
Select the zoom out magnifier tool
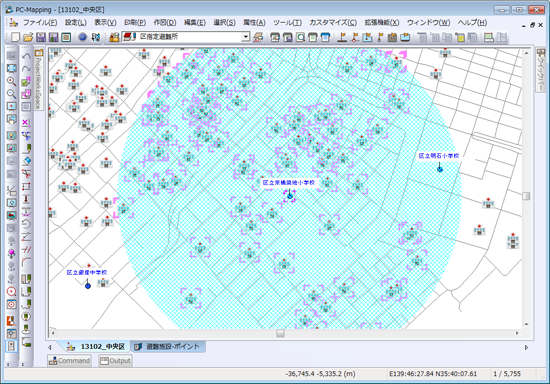11,94
